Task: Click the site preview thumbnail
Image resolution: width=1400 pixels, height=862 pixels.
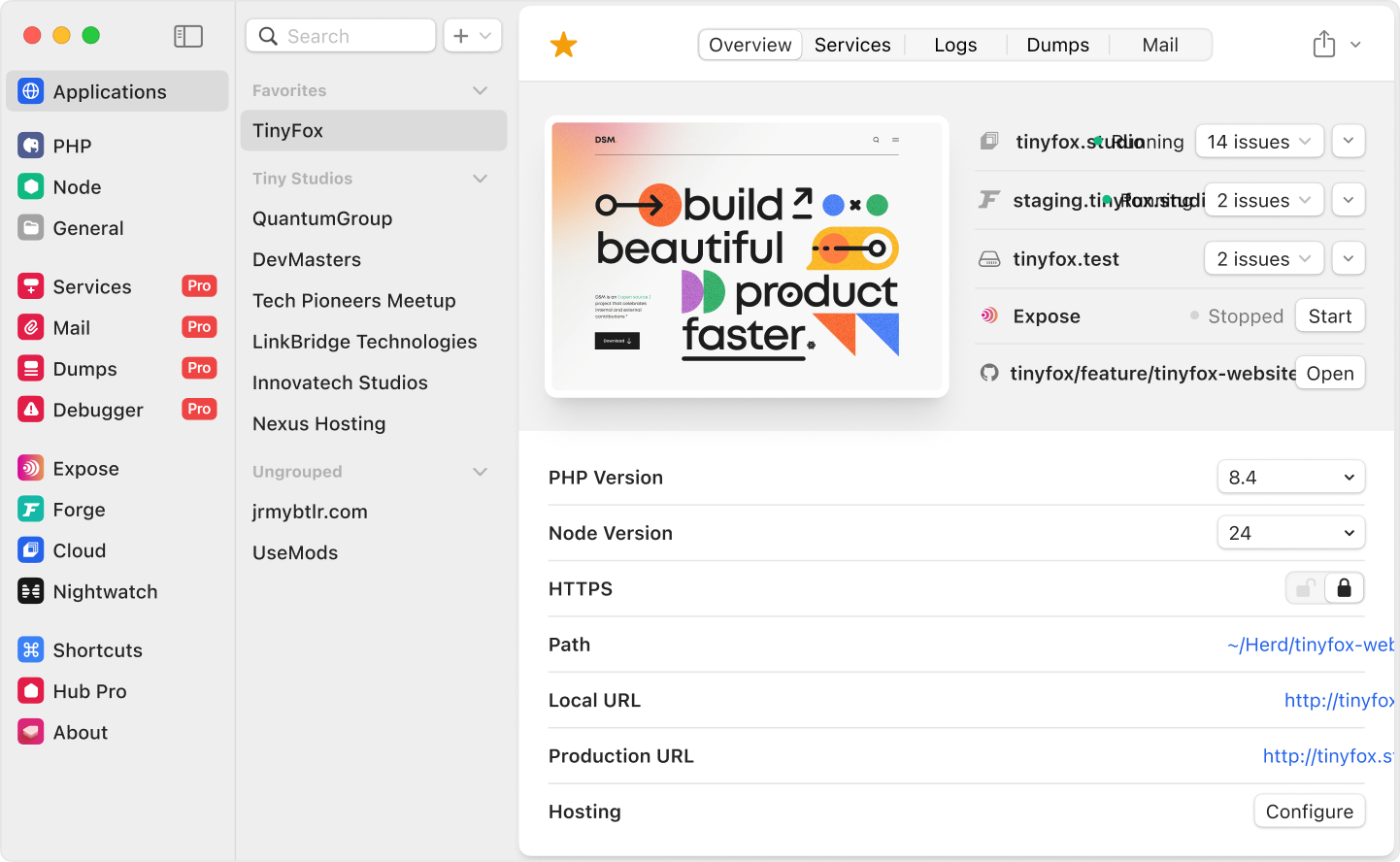Action: 746,257
